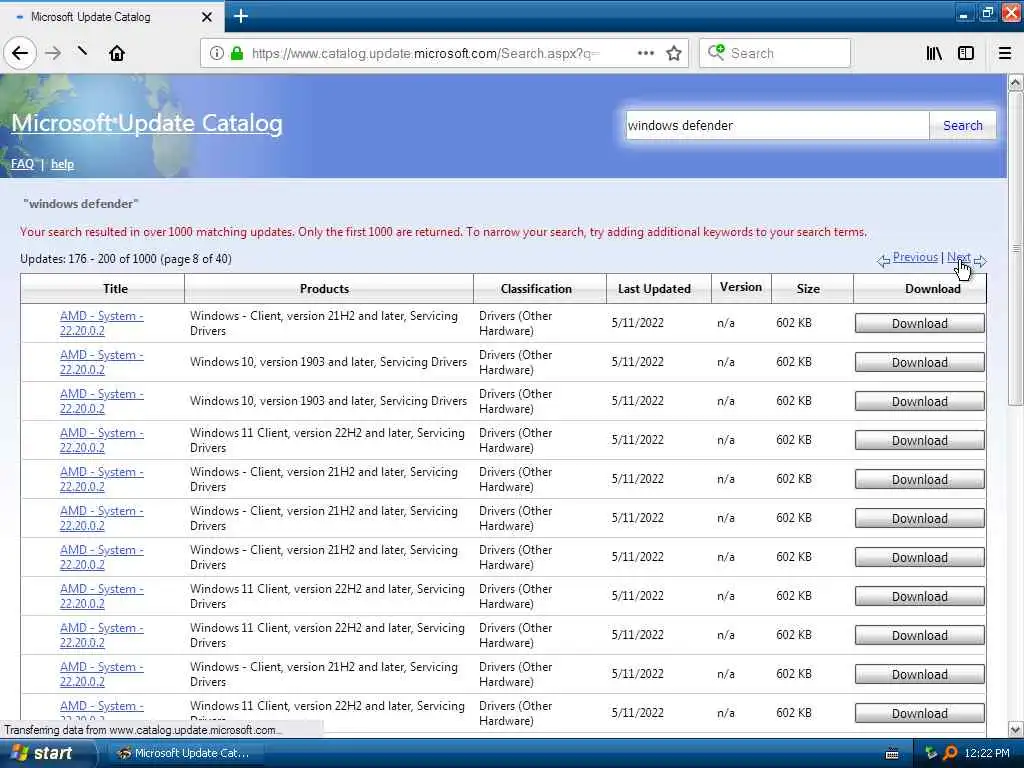Open the Firefox hamburger menu

click(1005, 53)
